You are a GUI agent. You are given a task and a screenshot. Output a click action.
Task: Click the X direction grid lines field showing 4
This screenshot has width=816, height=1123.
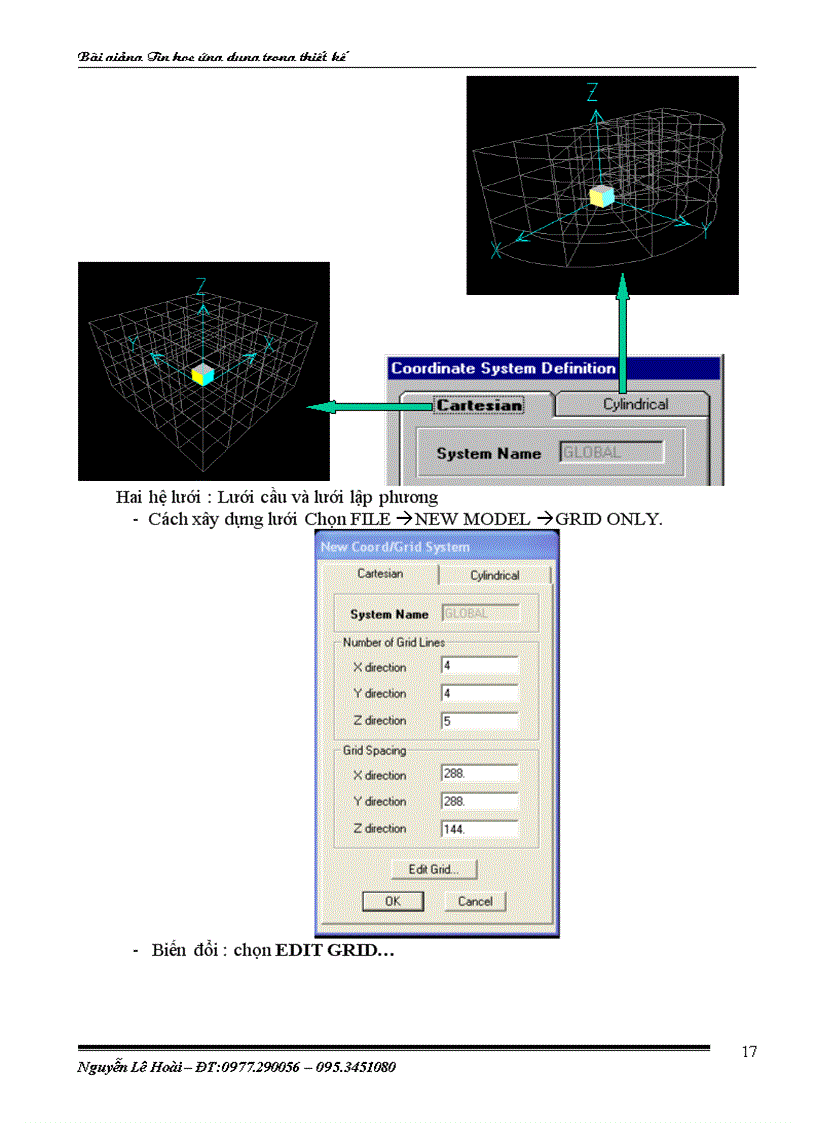click(x=480, y=667)
